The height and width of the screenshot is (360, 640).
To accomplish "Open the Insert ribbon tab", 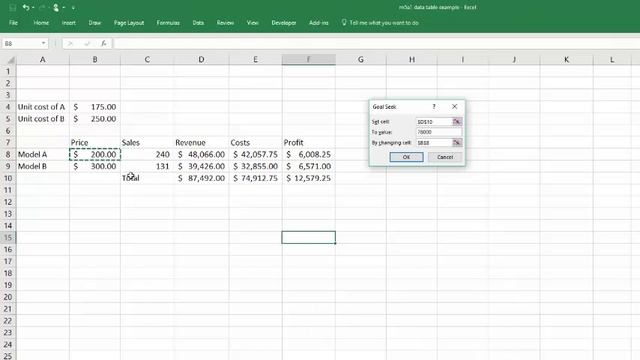I will tap(69, 23).
